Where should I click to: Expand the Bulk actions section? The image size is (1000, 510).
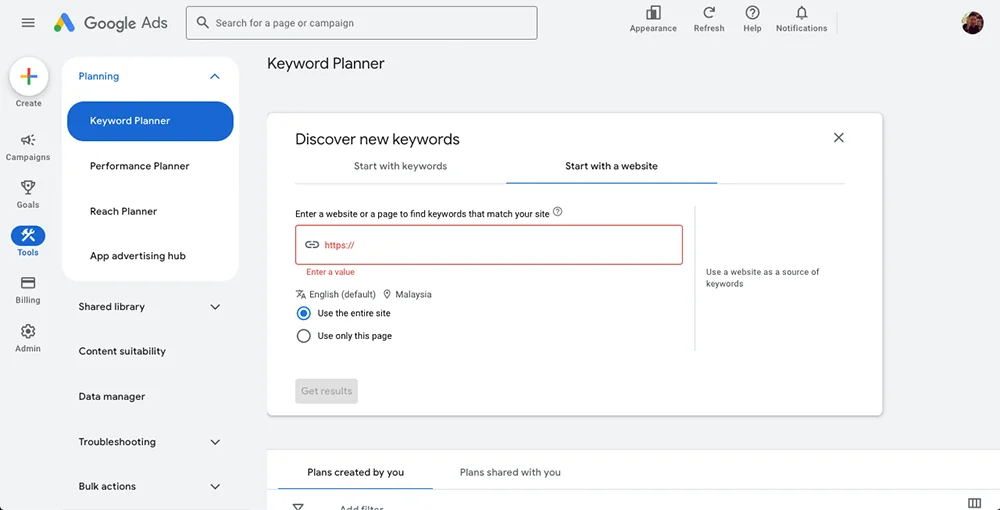click(214, 487)
